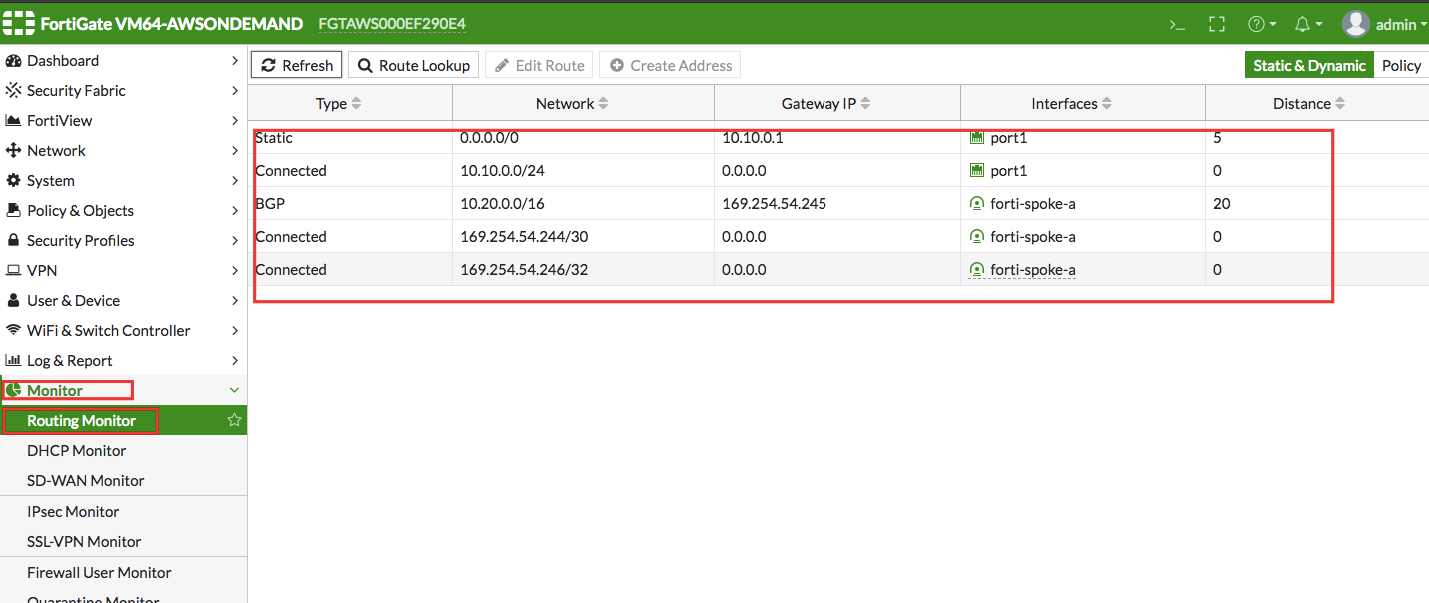Viewport: 1429px width, 603px height.
Task: Click the Refresh button
Action: point(297,65)
